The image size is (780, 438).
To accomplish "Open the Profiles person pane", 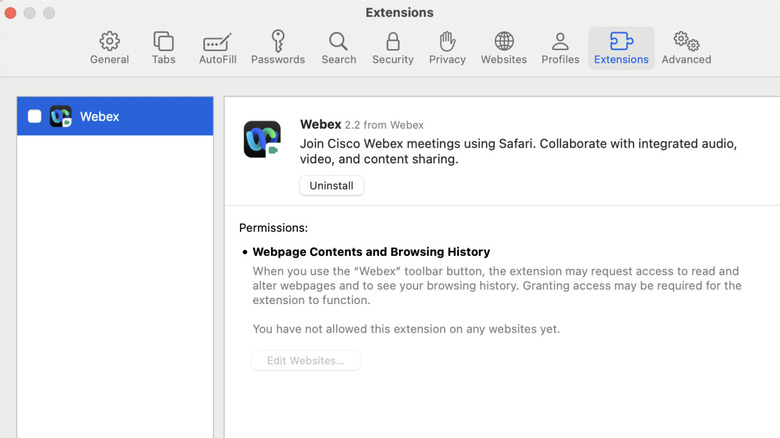I will pyautogui.click(x=560, y=48).
